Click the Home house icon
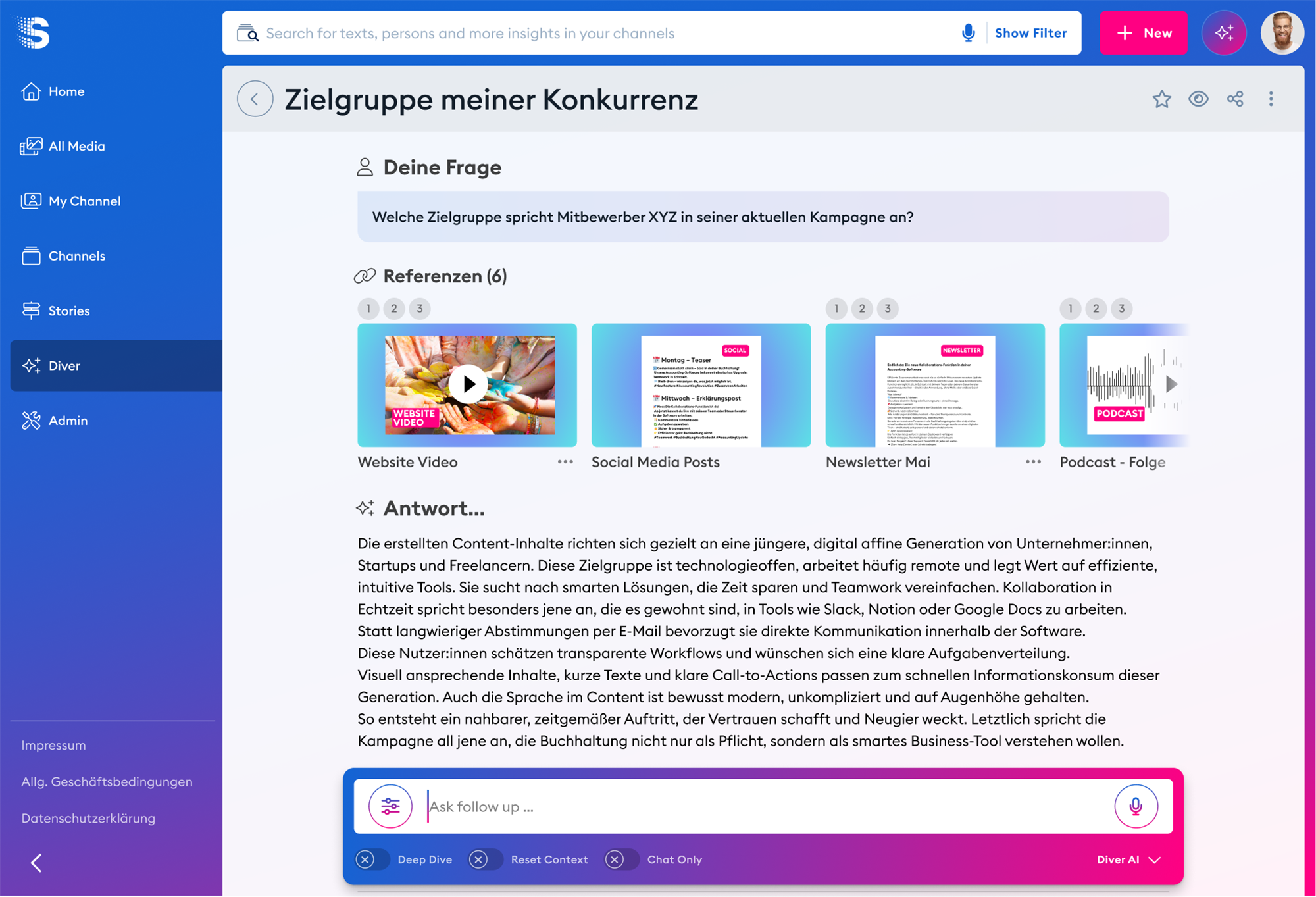The width and height of the screenshot is (1316, 897). [31, 91]
